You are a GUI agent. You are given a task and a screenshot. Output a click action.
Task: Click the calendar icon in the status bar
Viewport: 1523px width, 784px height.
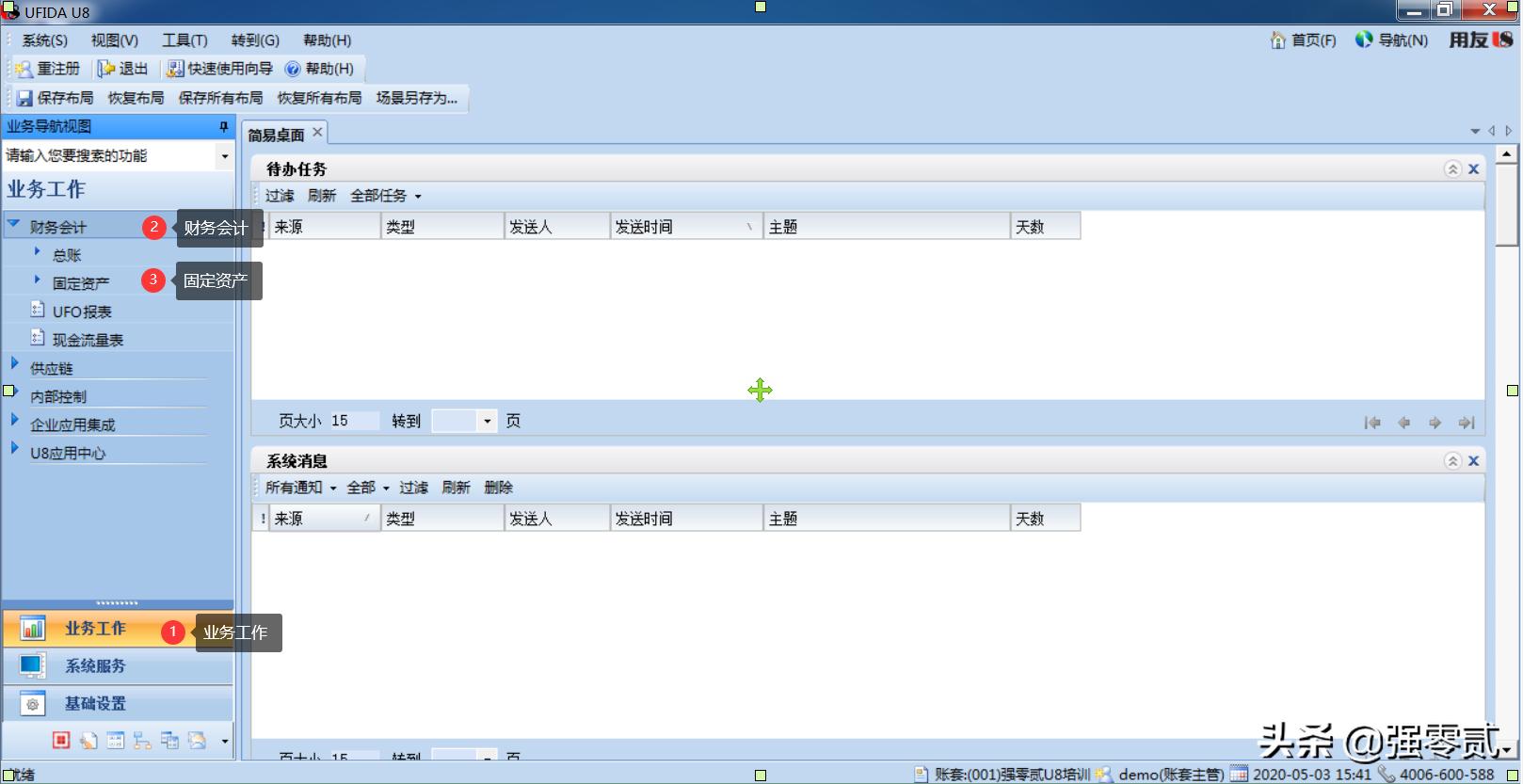pos(1239,775)
